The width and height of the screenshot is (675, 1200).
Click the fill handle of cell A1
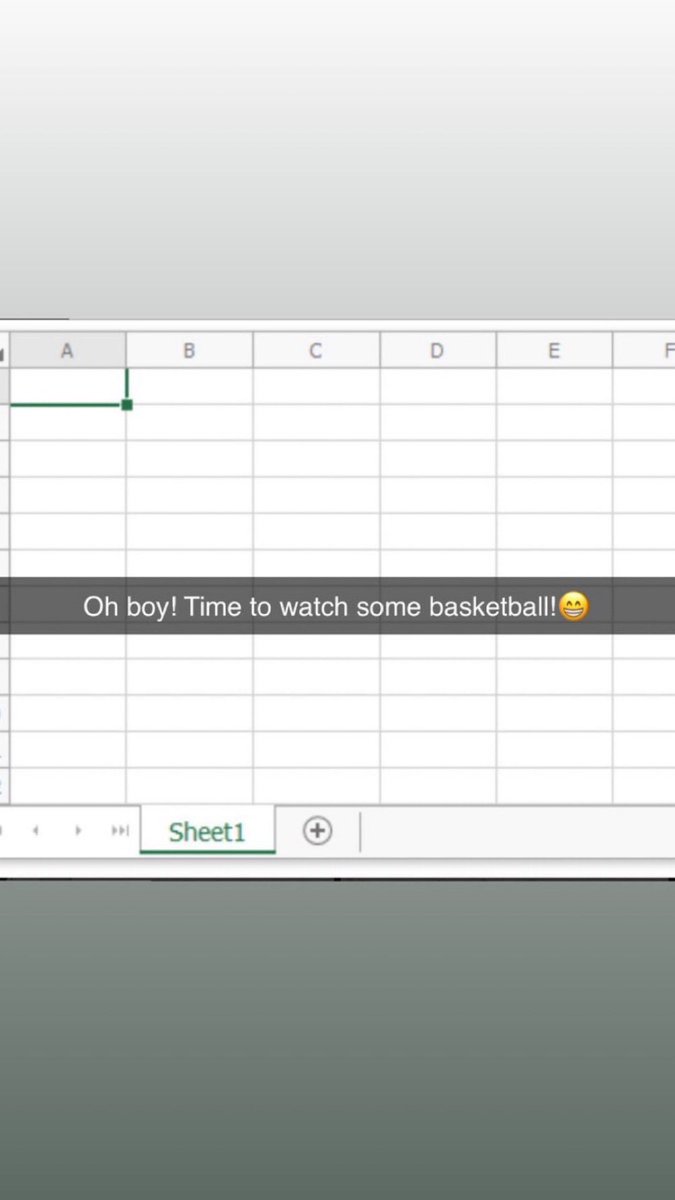127,405
